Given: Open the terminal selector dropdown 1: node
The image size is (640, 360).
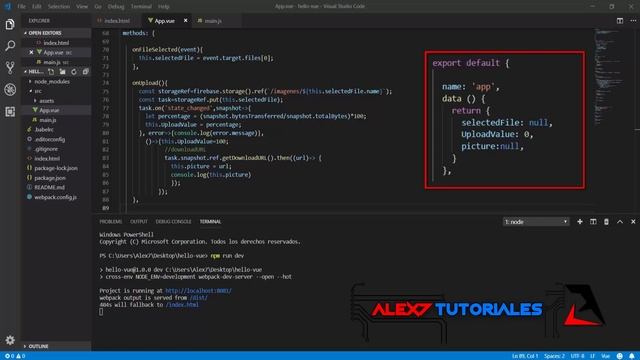Looking at the screenshot, I should [x=536, y=222].
